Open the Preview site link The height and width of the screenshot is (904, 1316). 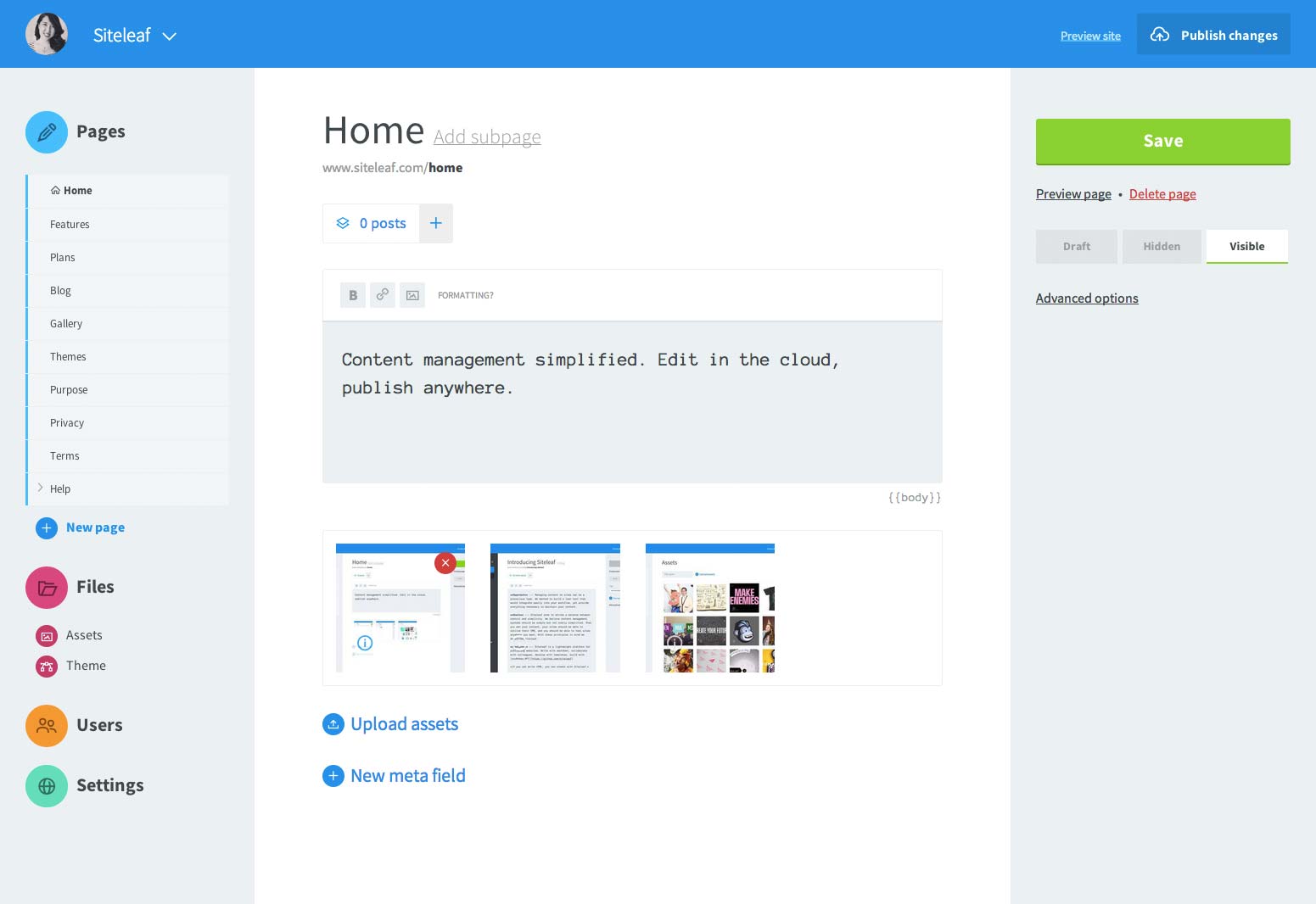[1090, 36]
